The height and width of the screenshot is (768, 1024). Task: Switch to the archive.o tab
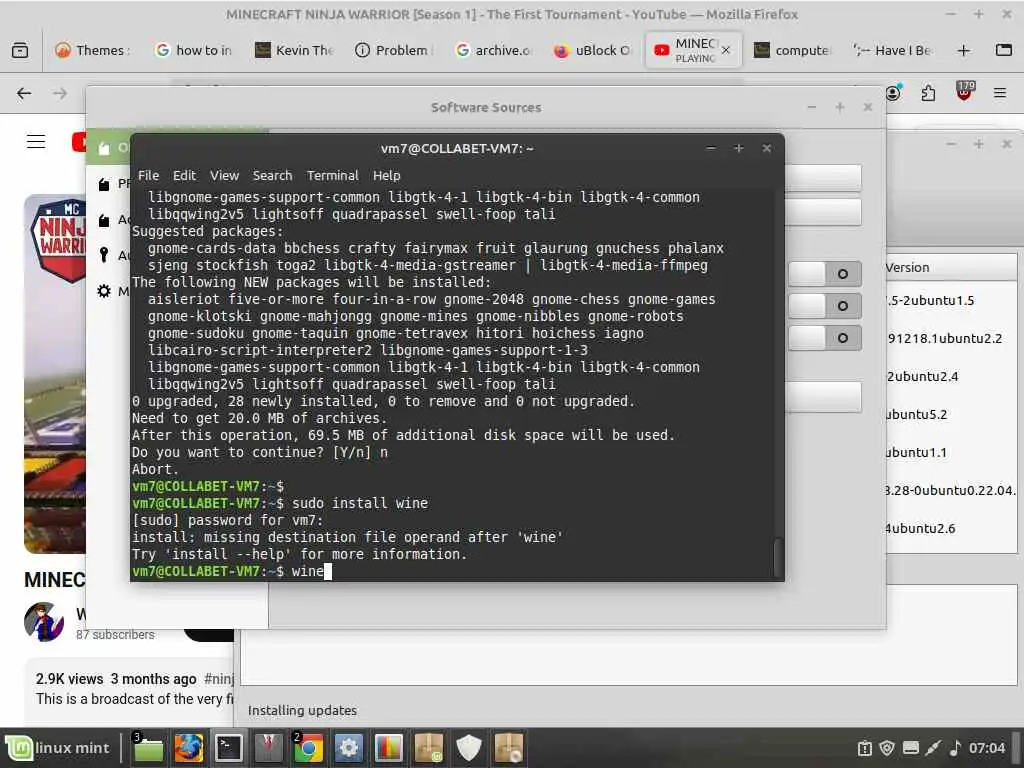[494, 50]
